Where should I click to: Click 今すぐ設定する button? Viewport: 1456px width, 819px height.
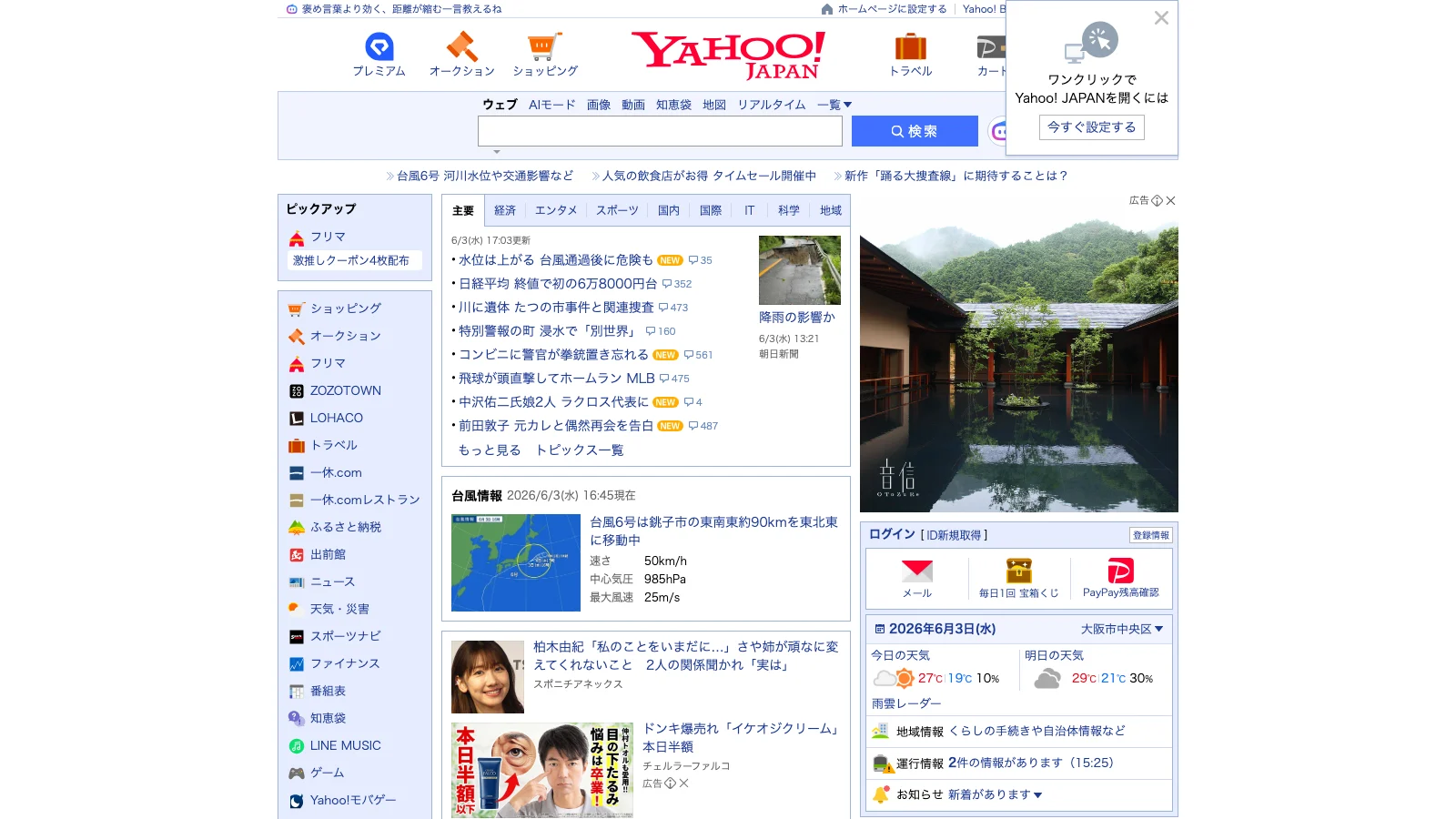pyautogui.click(x=1091, y=127)
